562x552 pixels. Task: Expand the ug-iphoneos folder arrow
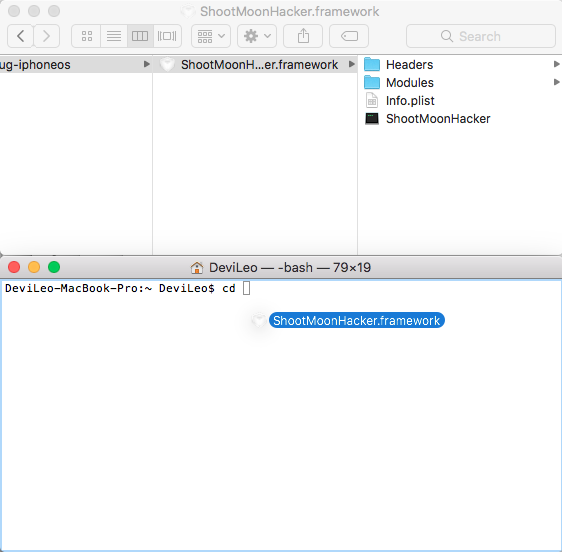point(146,64)
